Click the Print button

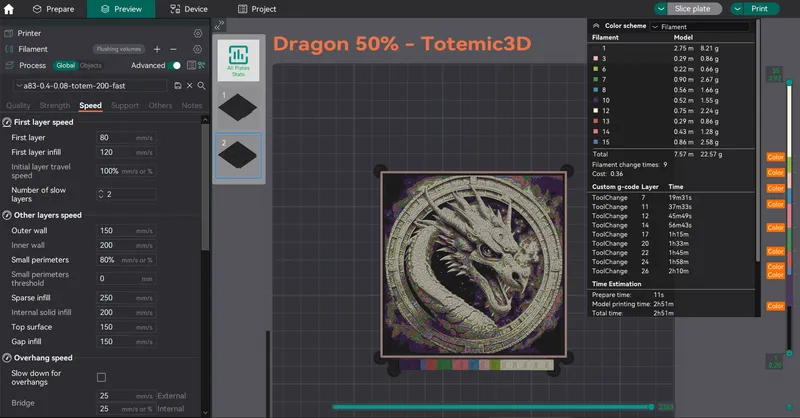tap(761, 9)
